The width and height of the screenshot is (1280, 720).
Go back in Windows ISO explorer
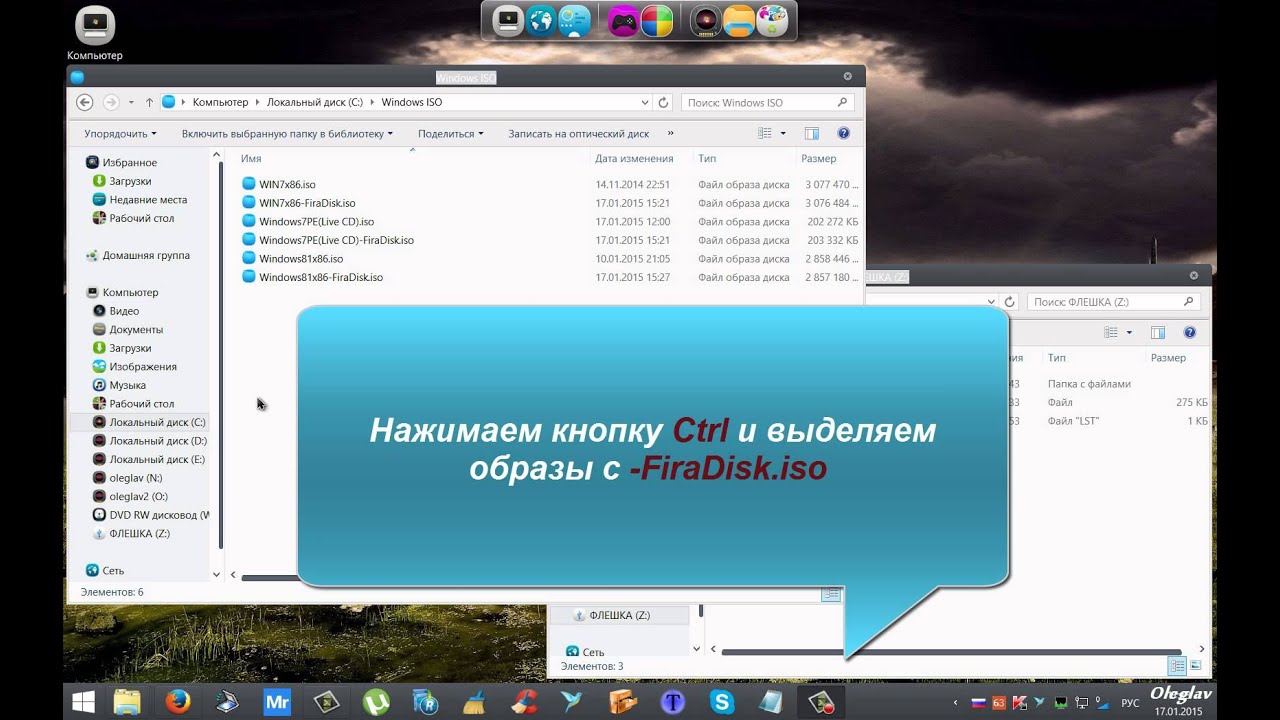tap(85, 102)
